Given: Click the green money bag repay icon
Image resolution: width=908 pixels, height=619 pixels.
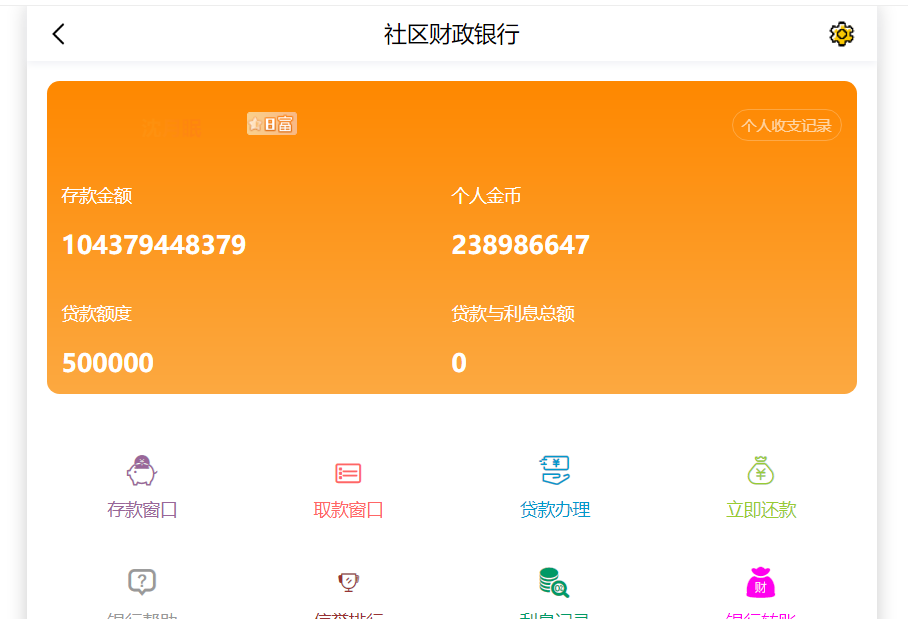Looking at the screenshot, I should [x=761, y=470].
